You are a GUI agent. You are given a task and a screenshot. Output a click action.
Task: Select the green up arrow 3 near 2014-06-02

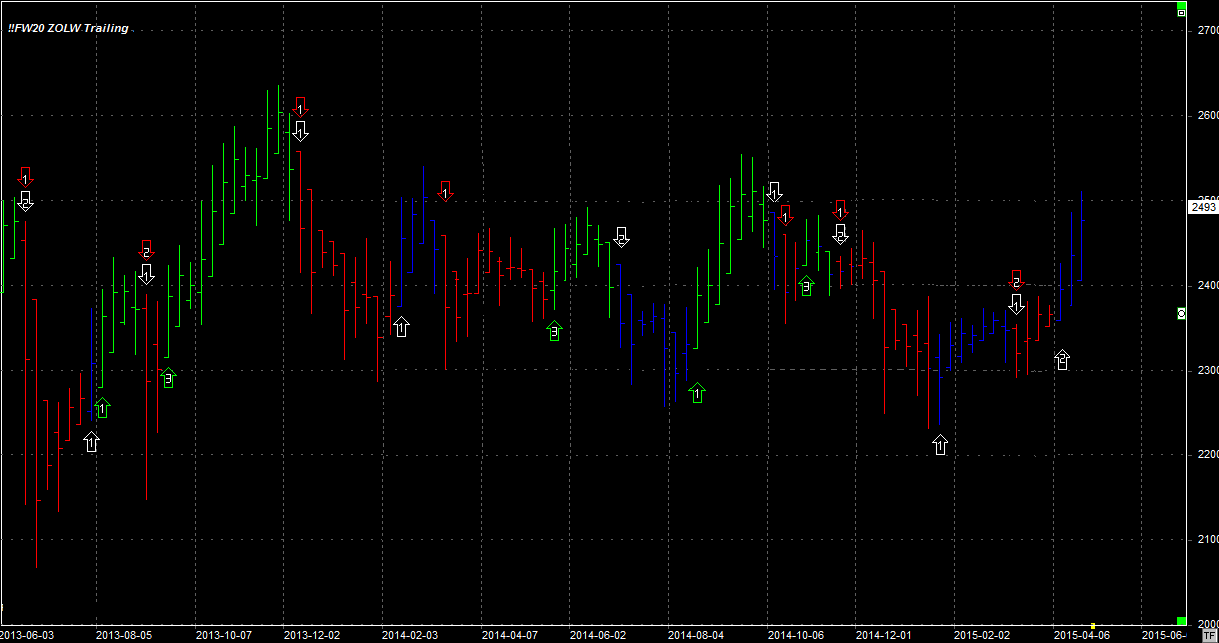555,331
